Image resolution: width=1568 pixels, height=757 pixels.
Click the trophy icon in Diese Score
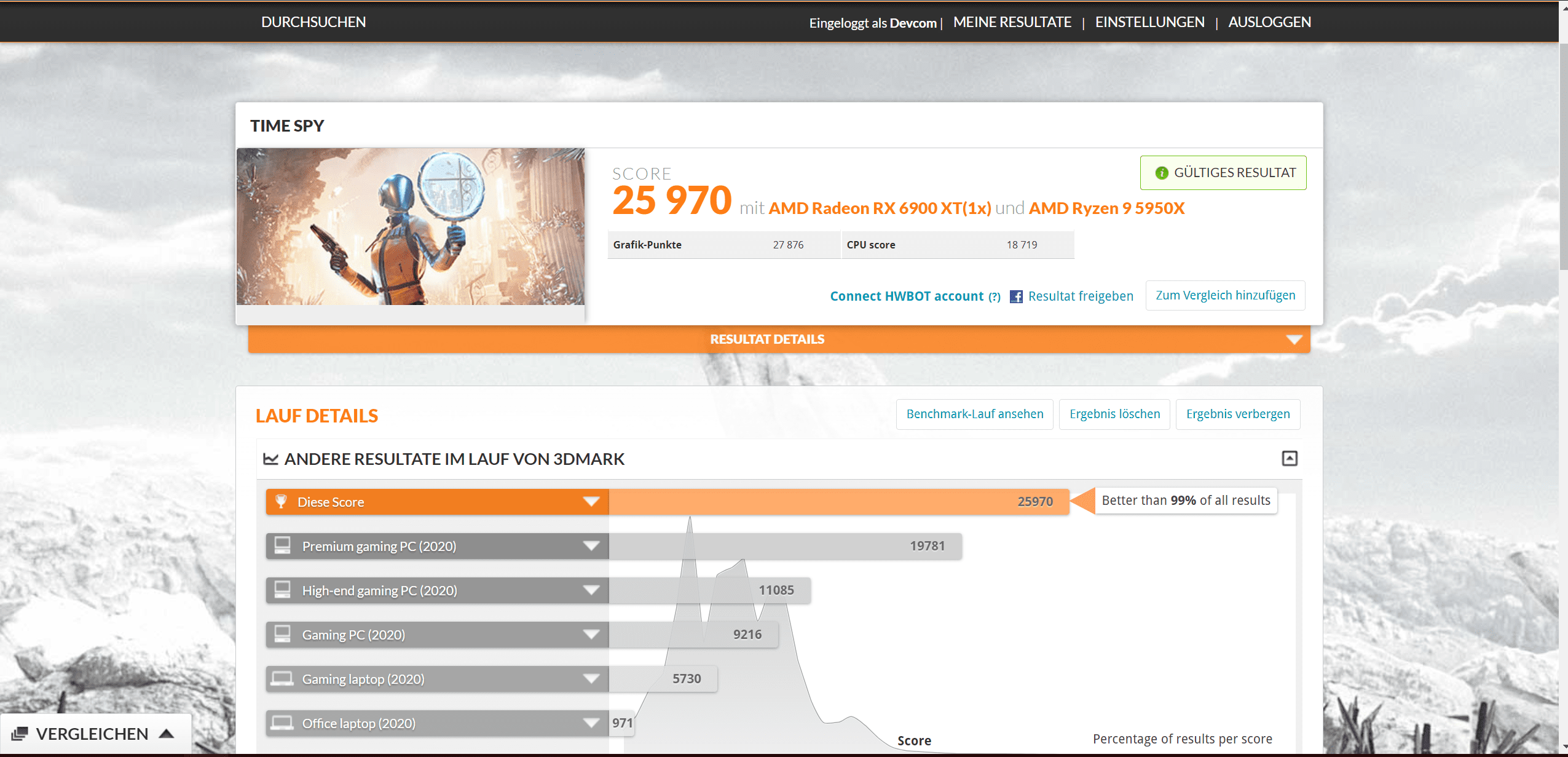[x=281, y=502]
